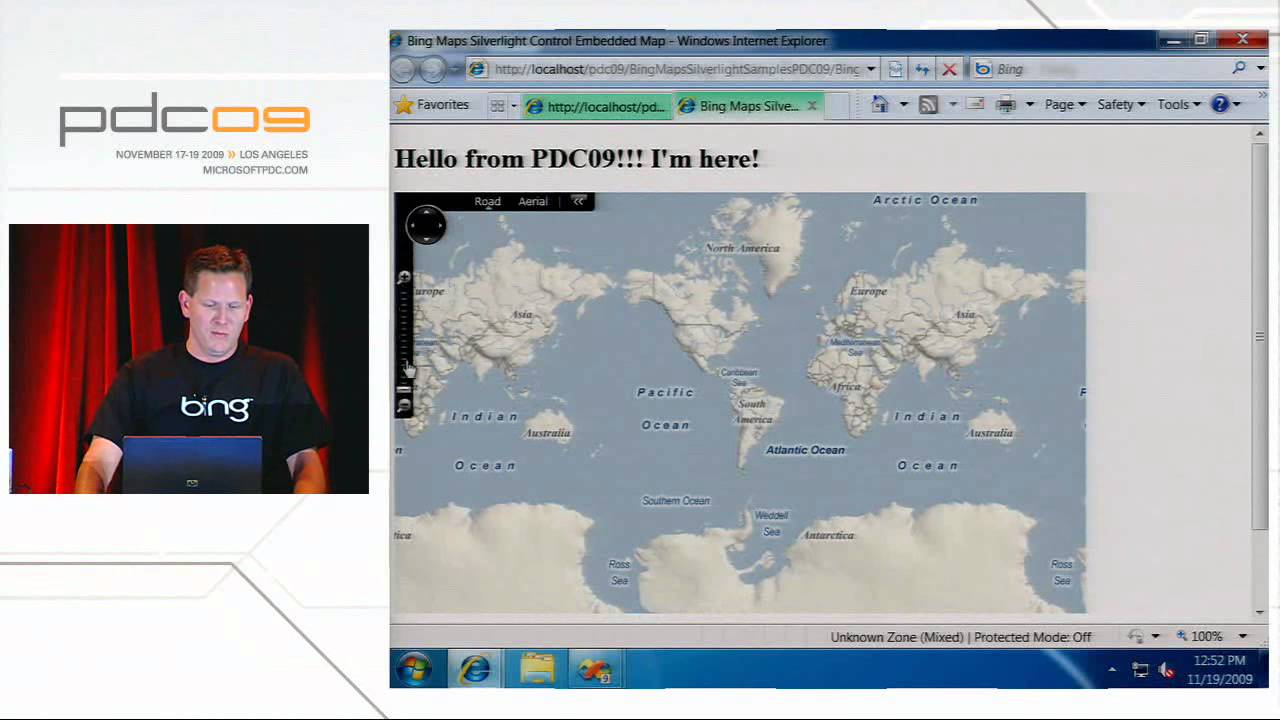Open Favorites star button
This screenshot has height=720, width=1280.
pyautogui.click(x=432, y=104)
